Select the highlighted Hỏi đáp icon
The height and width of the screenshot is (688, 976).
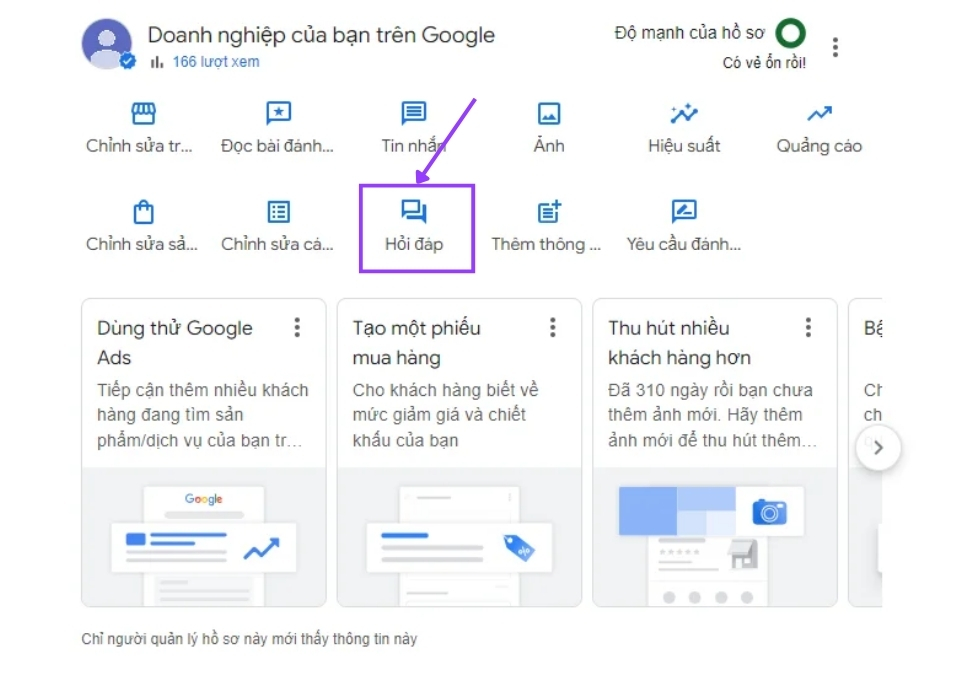(415, 212)
